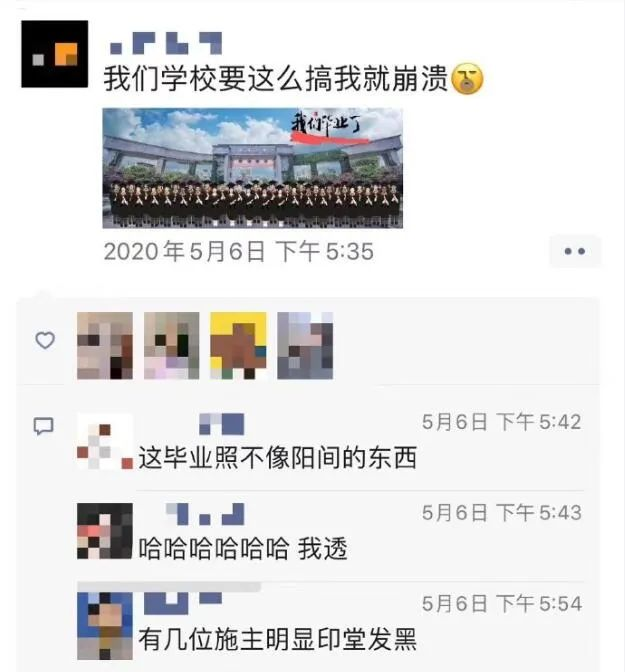Tap the poster's blurred username
The image size is (625, 672).
pos(166,43)
